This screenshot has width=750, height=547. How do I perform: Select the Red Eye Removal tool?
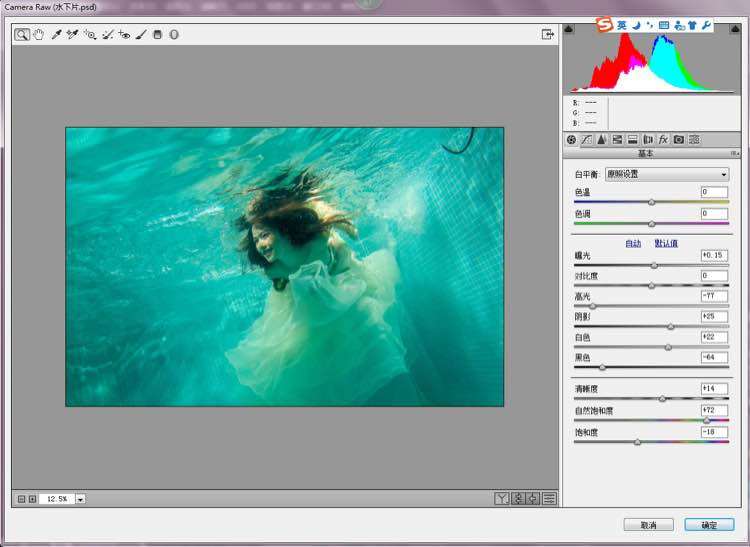tap(124, 34)
